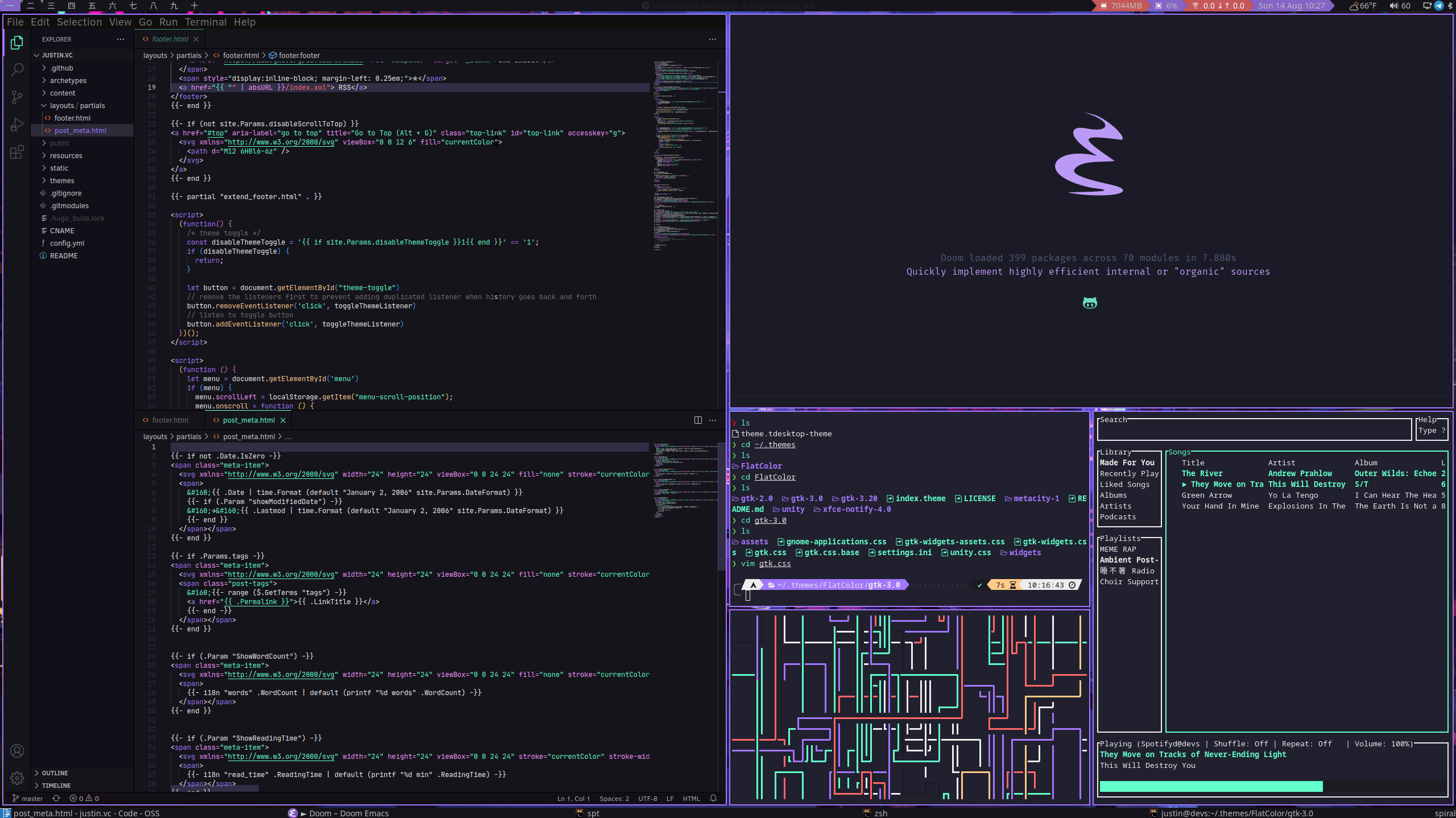Click the partials breadcrumb in top editor
This screenshot has width=1456, height=818.
[189, 56]
